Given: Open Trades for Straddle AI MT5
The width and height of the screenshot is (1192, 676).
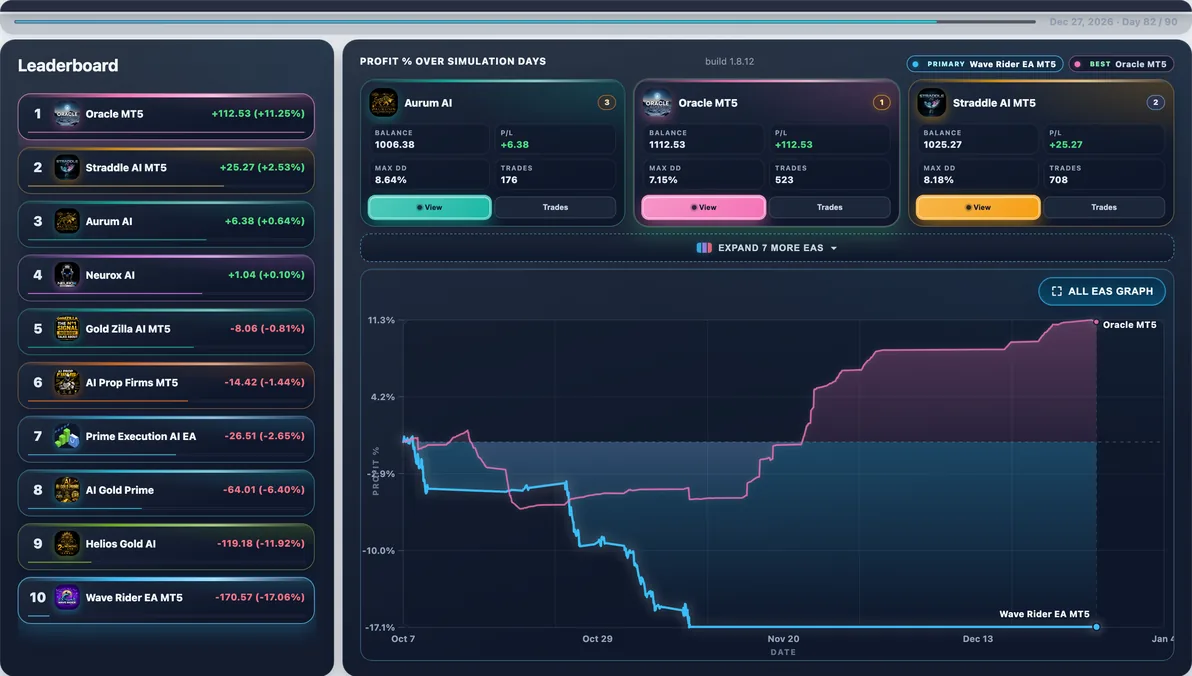Looking at the screenshot, I should [x=1104, y=208].
